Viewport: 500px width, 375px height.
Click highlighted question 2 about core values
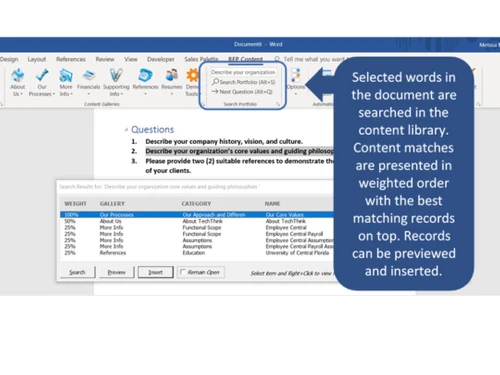point(239,151)
